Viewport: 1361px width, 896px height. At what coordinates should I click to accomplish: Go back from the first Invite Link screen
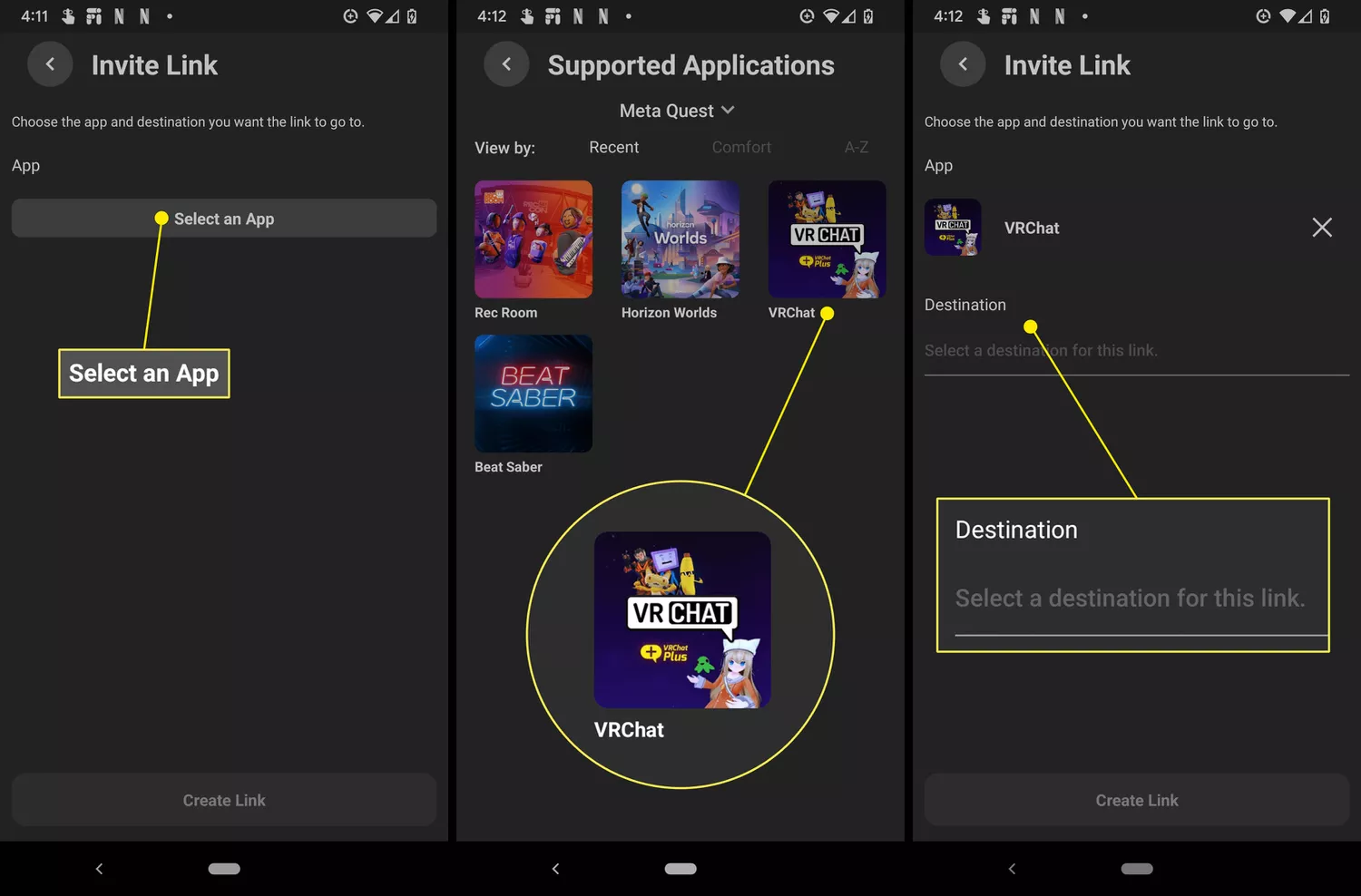point(50,64)
